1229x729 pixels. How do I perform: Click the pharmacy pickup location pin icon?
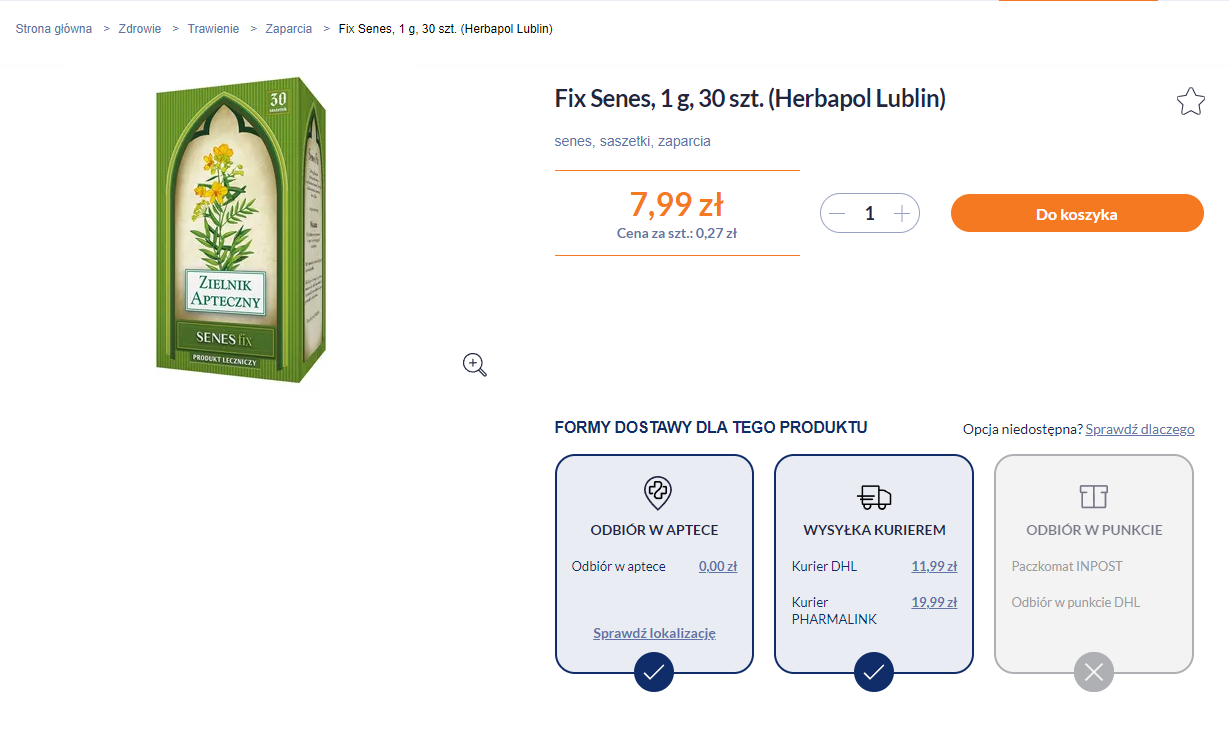coord(657,493)
